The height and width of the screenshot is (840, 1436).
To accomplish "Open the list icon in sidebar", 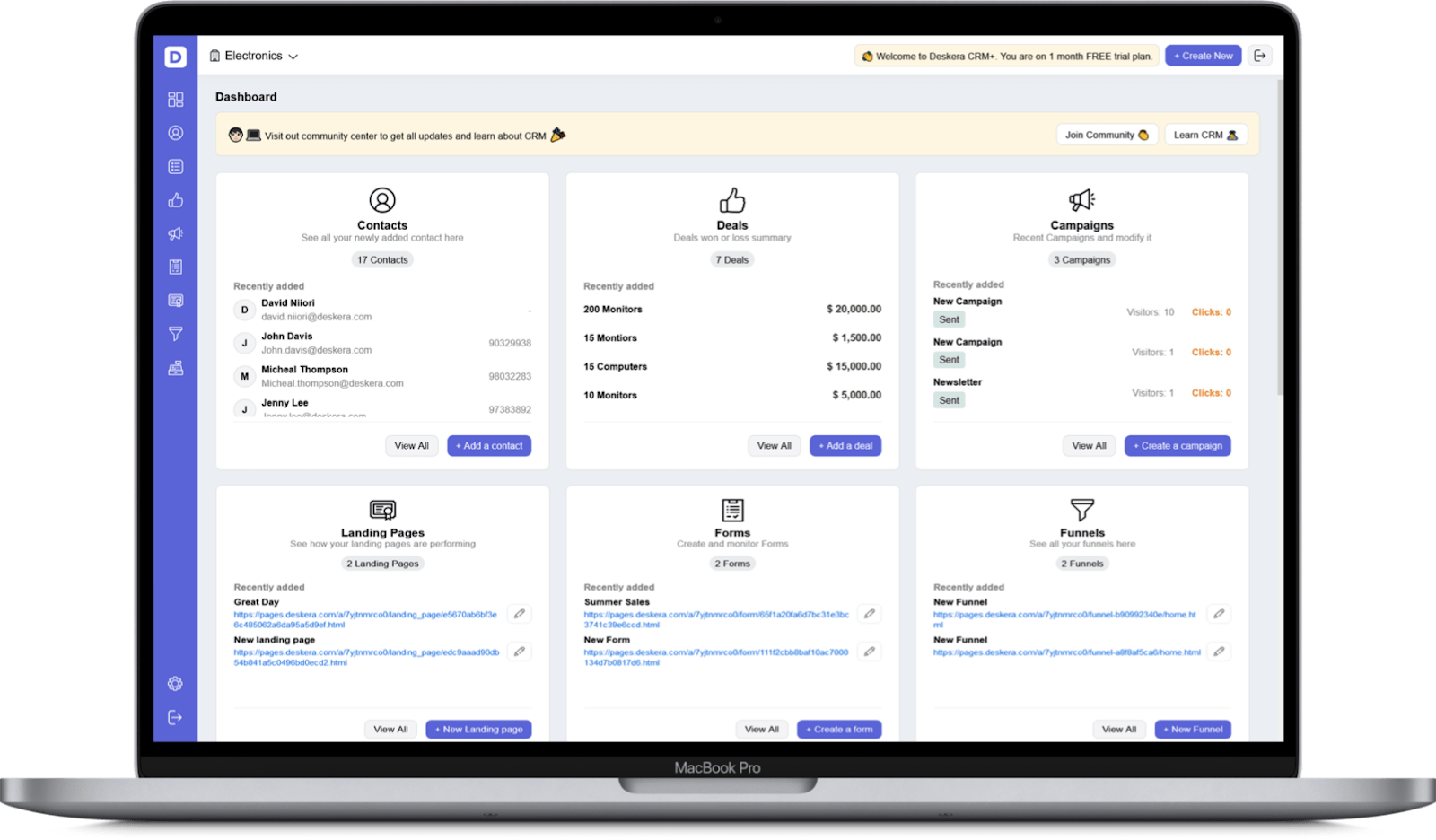I will 176,167.
